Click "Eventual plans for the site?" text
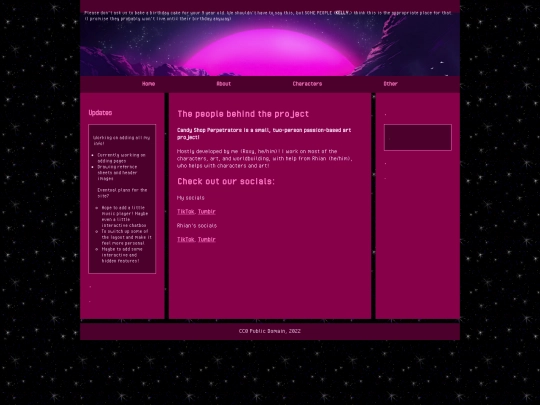The height and width of the screenshot is (405, 540). coord(122,193)
